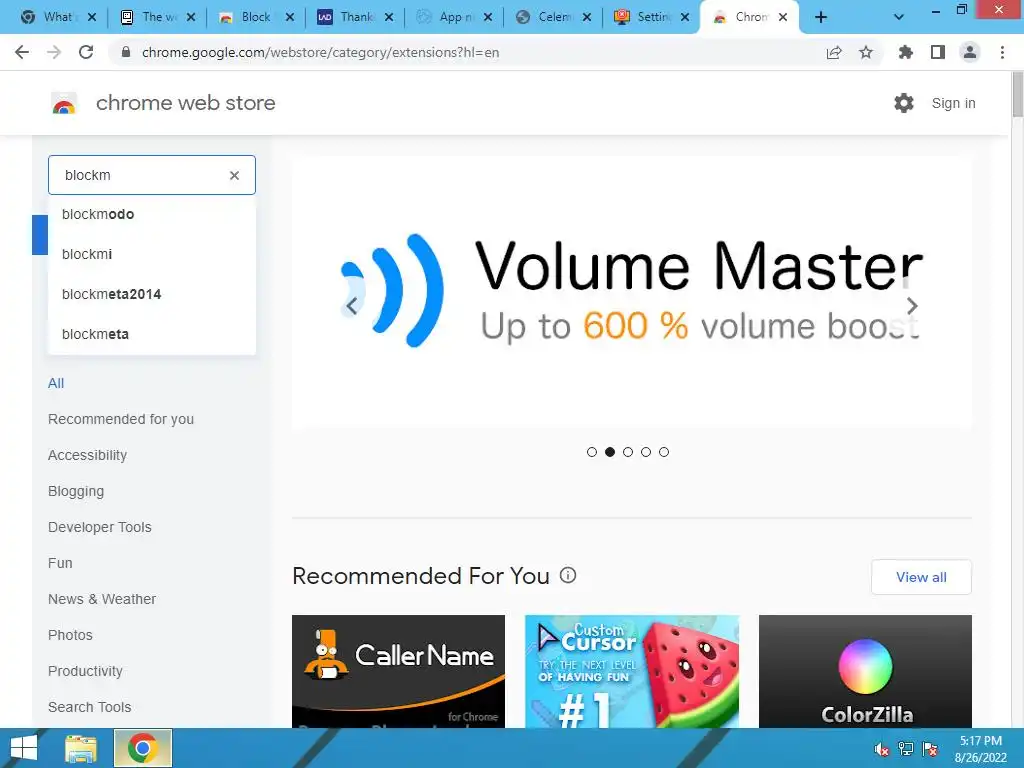Select third carousel dot

click(x=628, y=452)
